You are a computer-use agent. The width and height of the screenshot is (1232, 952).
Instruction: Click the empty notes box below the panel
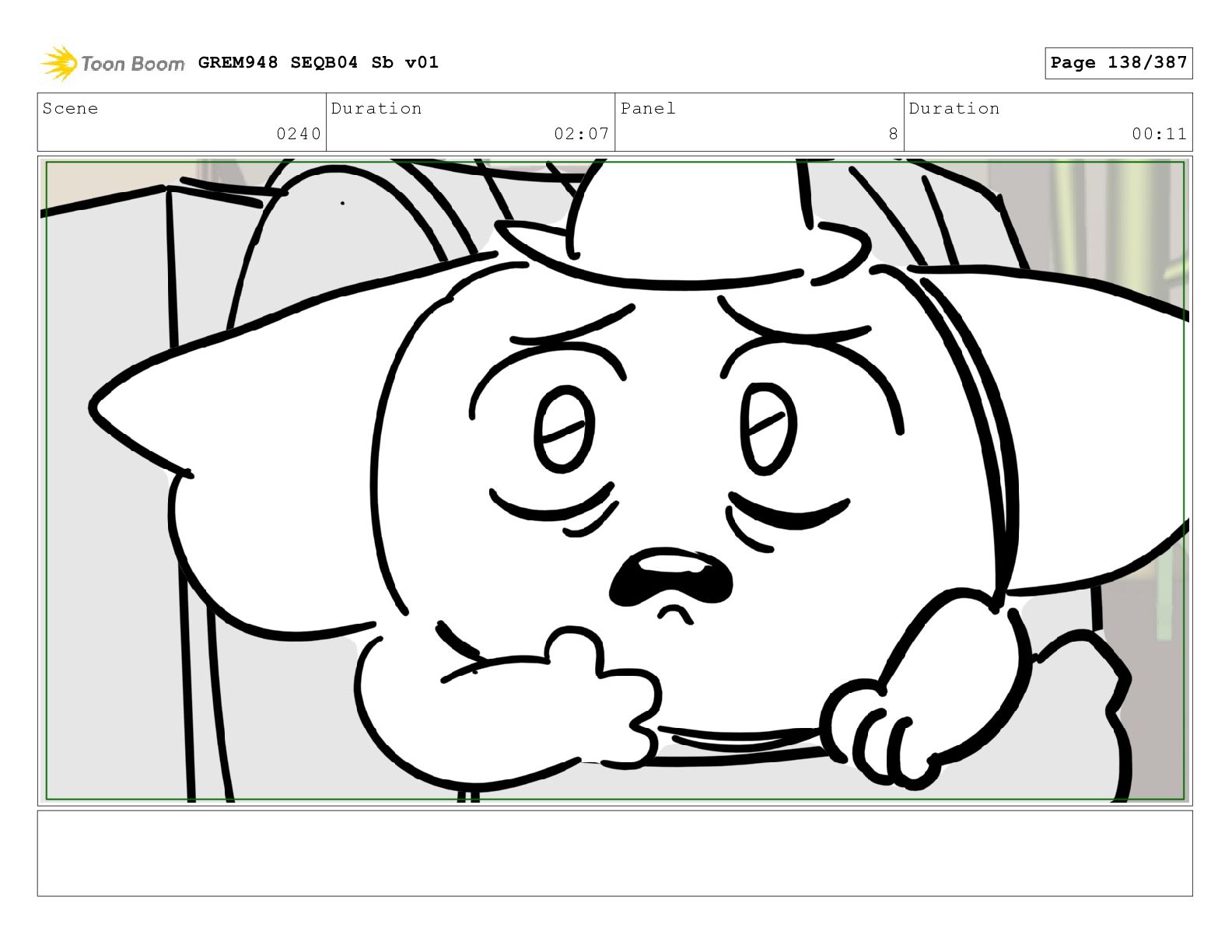coord(614,853)
